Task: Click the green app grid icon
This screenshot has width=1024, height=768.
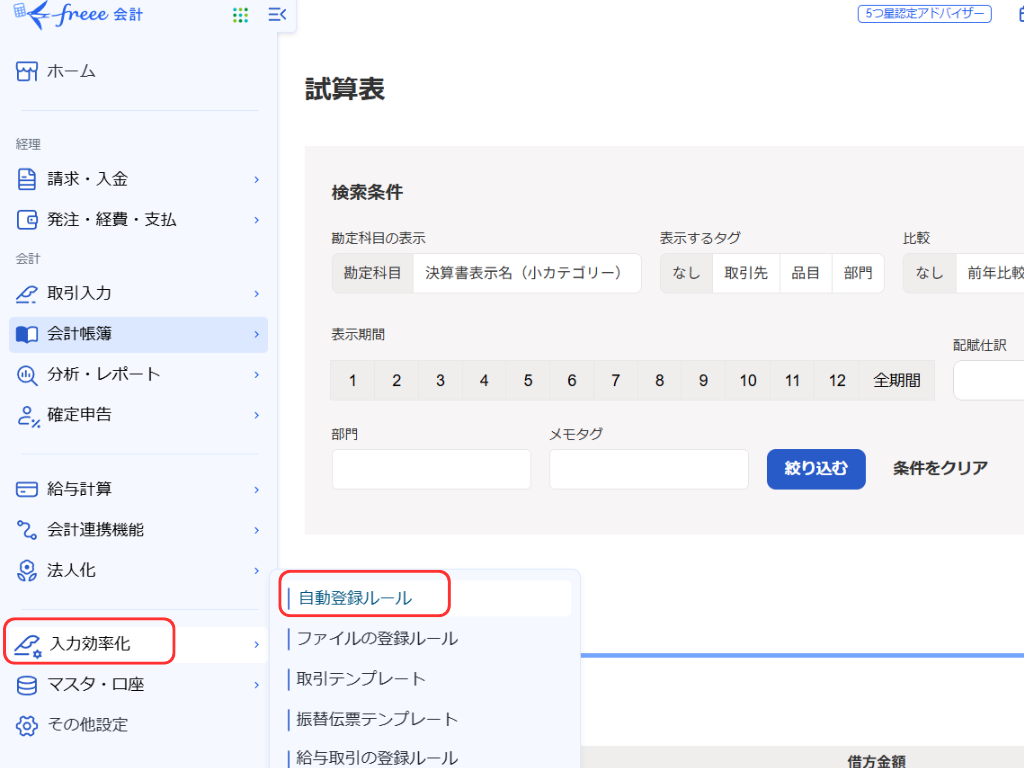Action: pyautogui.click(x=240, y=15)
